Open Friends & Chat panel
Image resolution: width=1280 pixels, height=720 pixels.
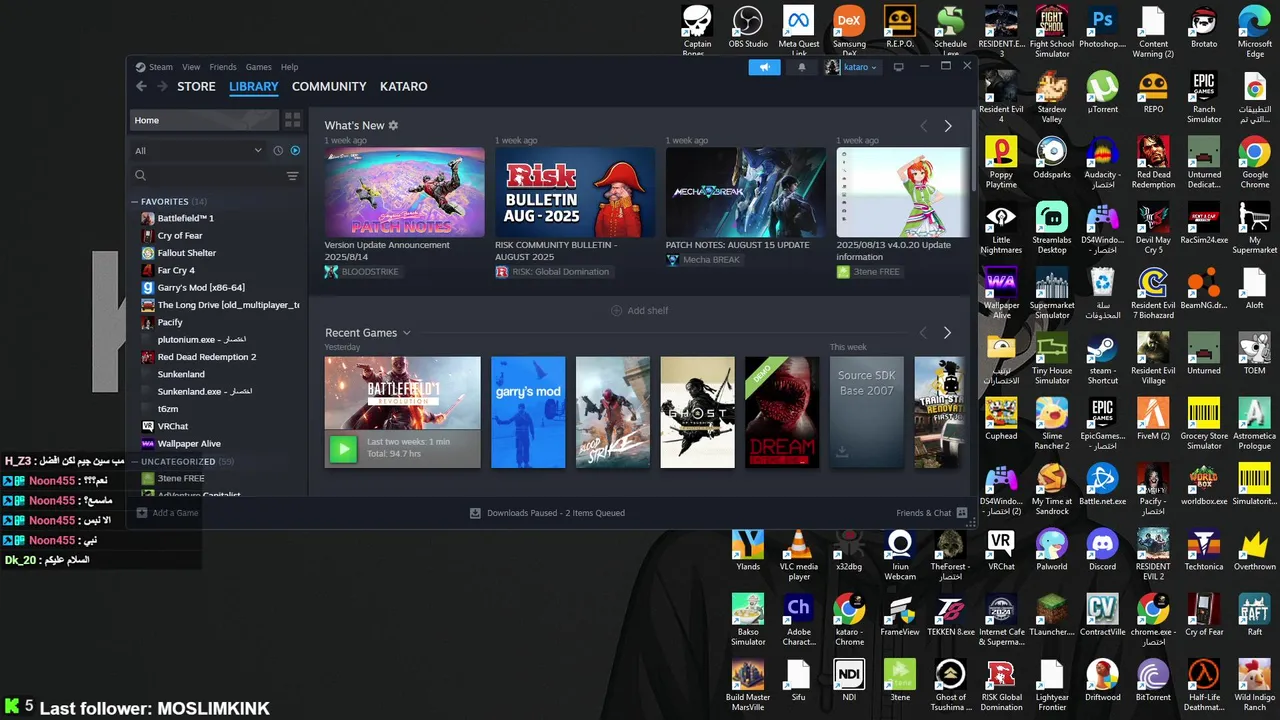point(931,513)
